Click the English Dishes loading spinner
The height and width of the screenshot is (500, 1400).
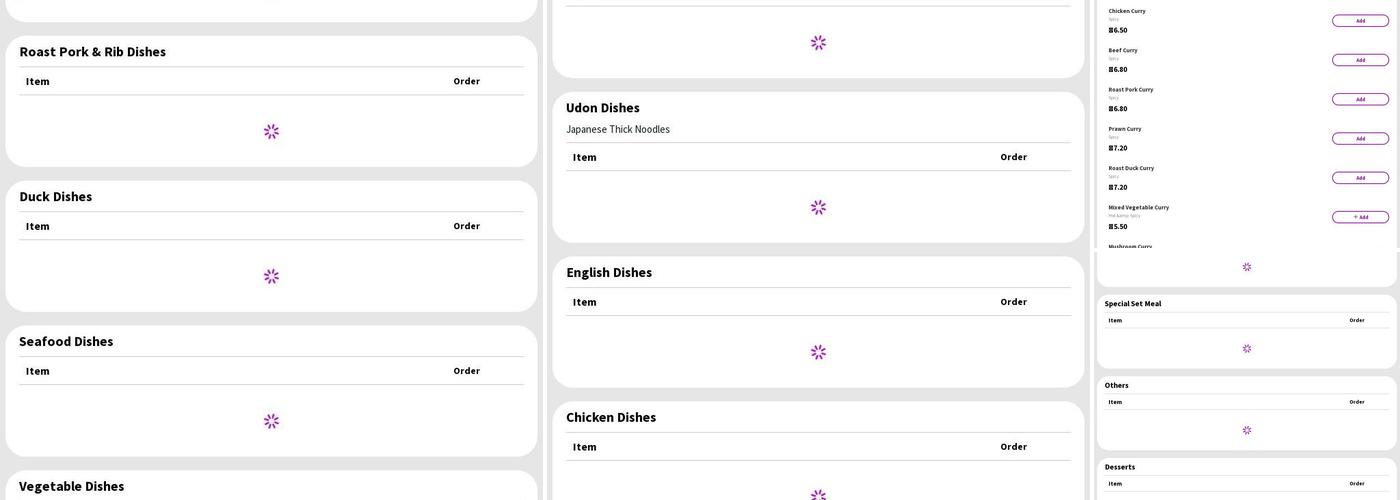tap(818, 353)
